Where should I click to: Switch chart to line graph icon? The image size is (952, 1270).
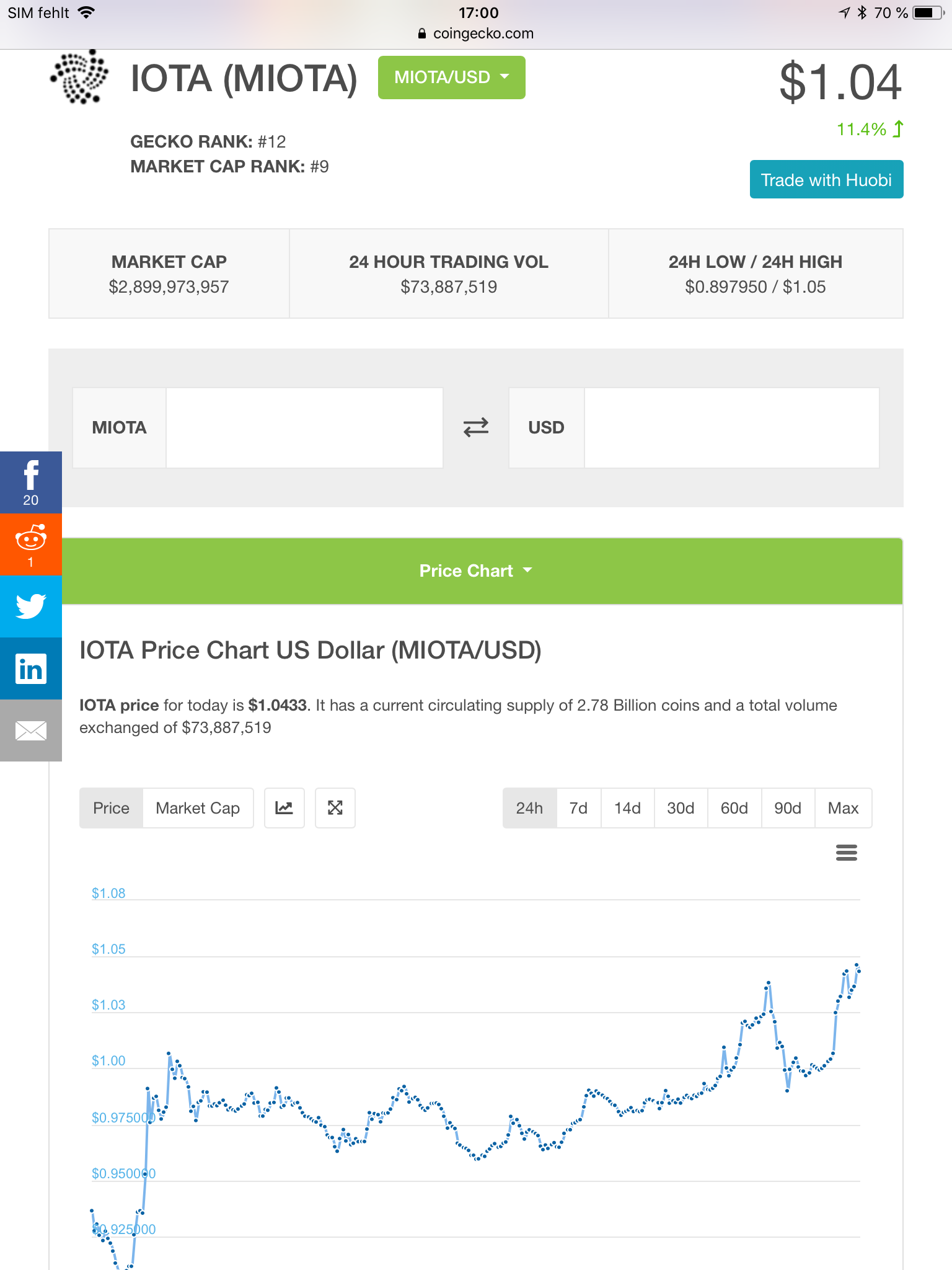(x=284, y=808)
